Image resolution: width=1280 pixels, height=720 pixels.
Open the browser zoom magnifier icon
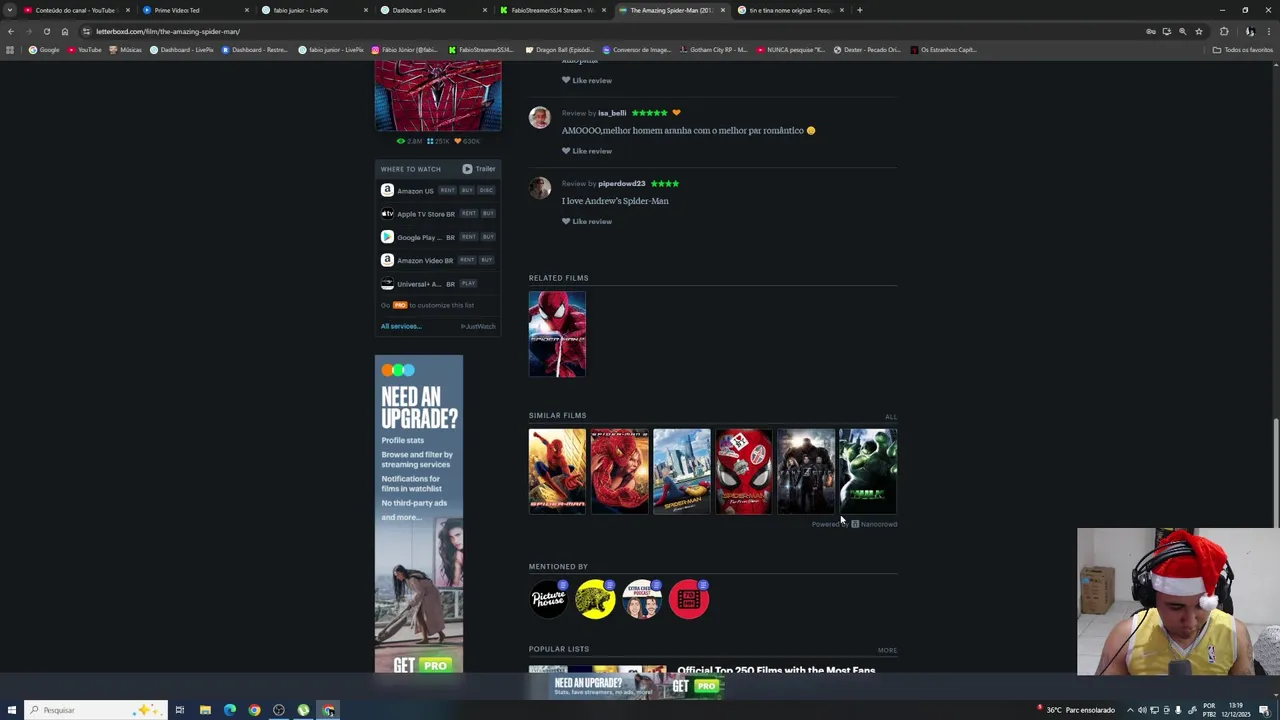coord(1182,31)
